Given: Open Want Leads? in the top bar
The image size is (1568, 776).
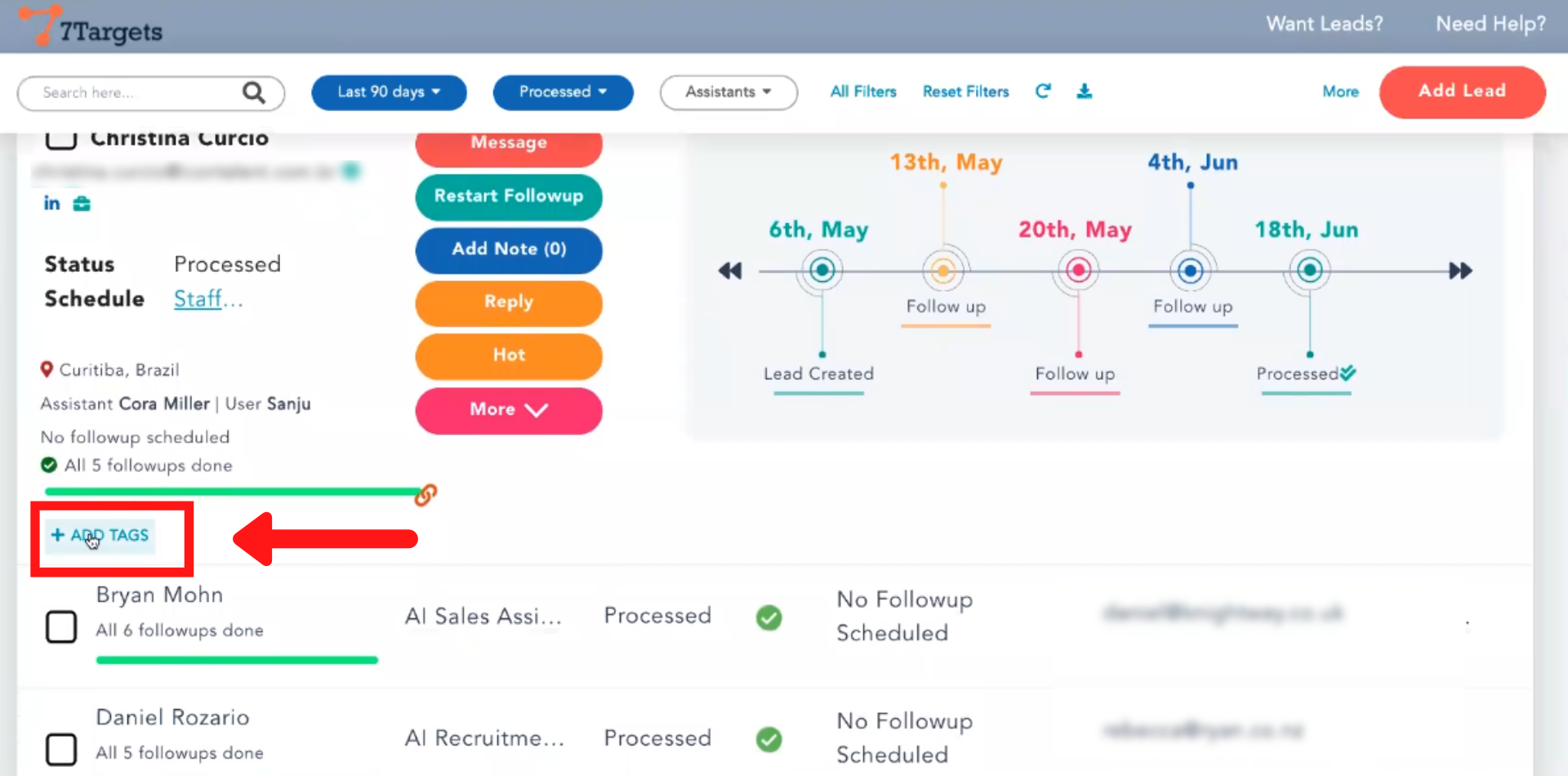Looking at the screenshot, I should point(1324,24).
